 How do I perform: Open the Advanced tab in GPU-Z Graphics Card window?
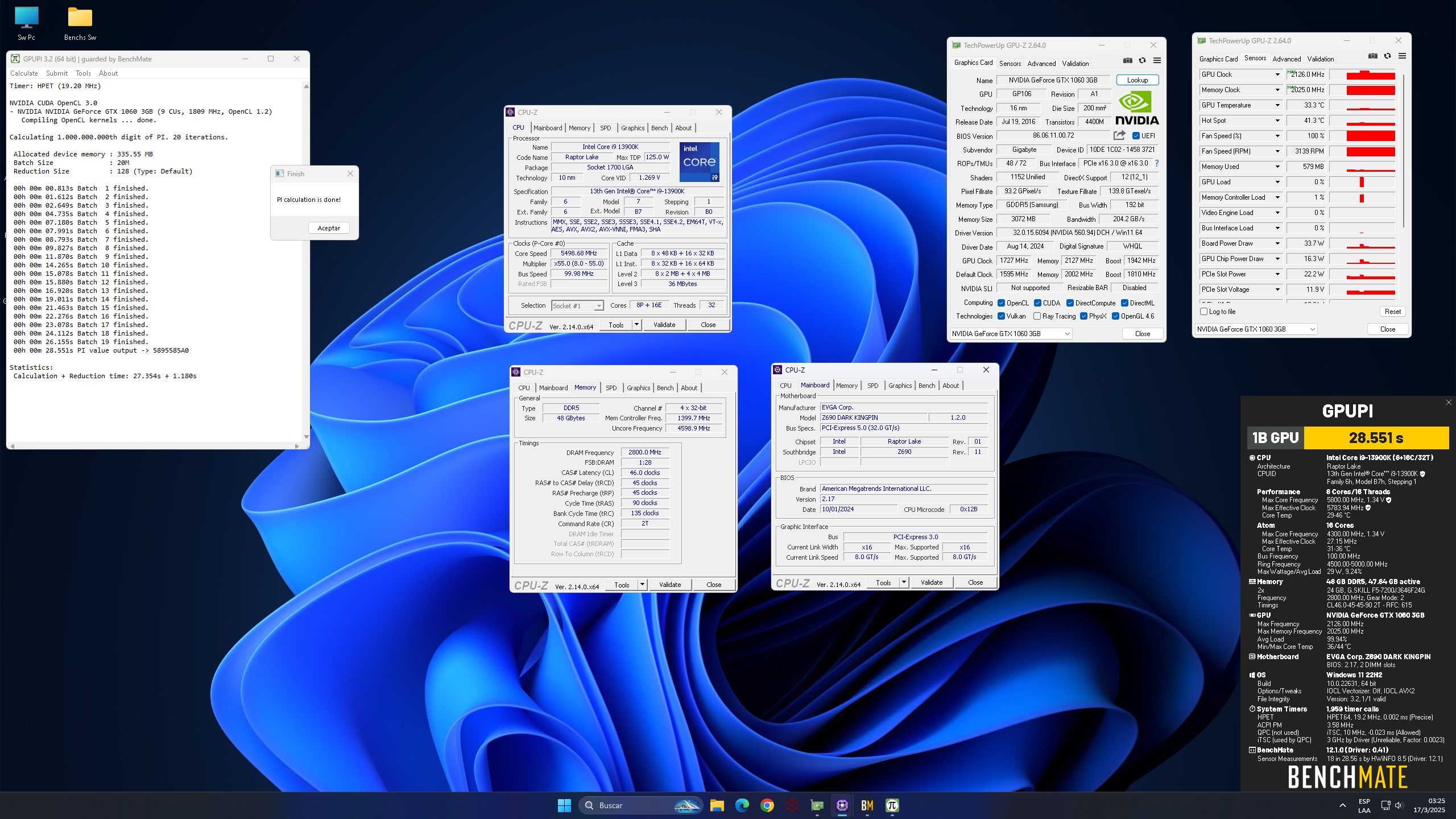coord(1041,63)
